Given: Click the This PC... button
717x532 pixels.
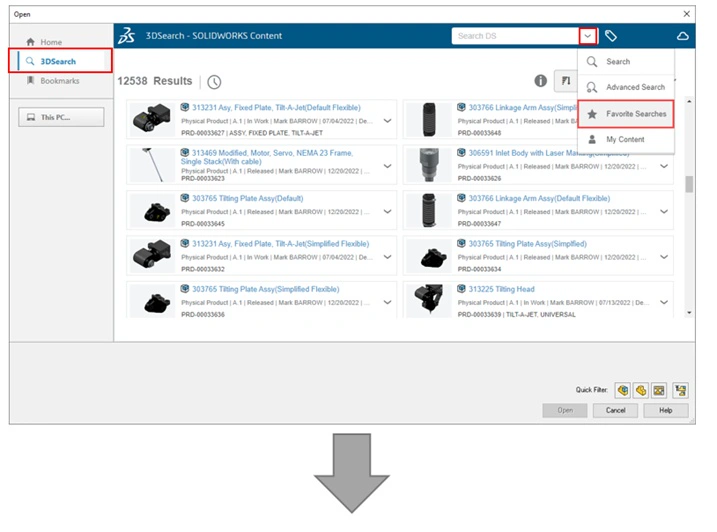Looking at the screenshot, I should click(61, 117).
